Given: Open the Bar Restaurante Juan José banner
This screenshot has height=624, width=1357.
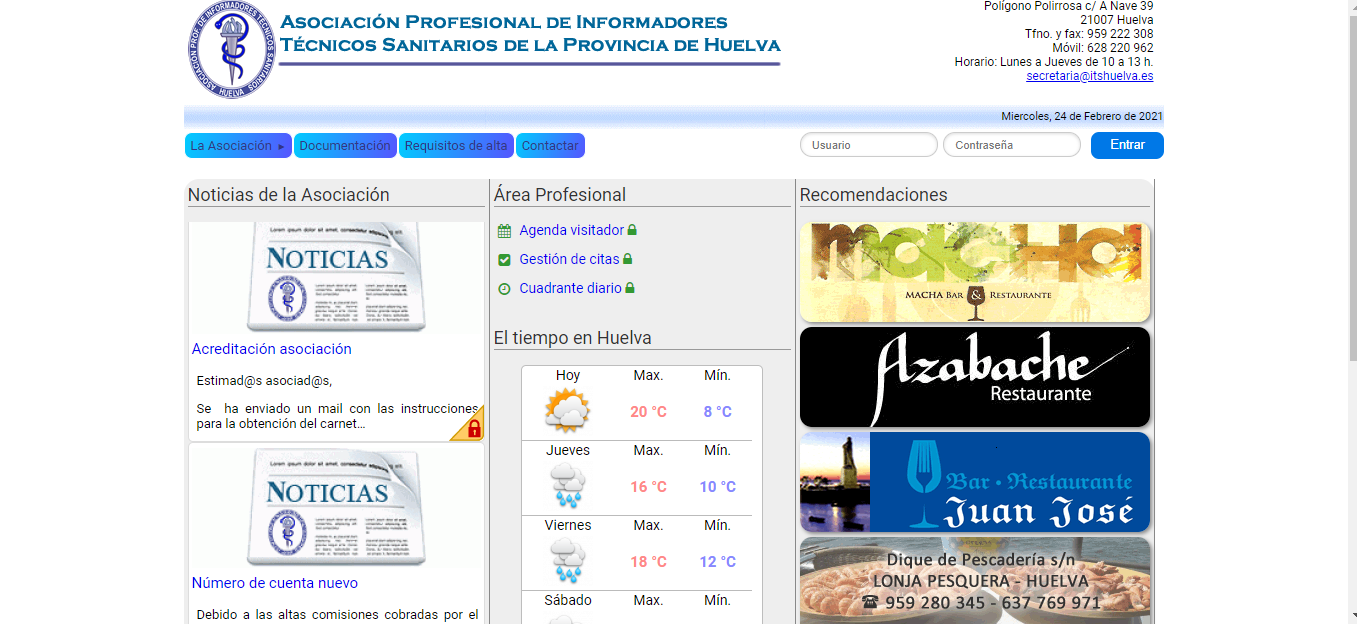Looking at the screenshot, I should 975,482.
